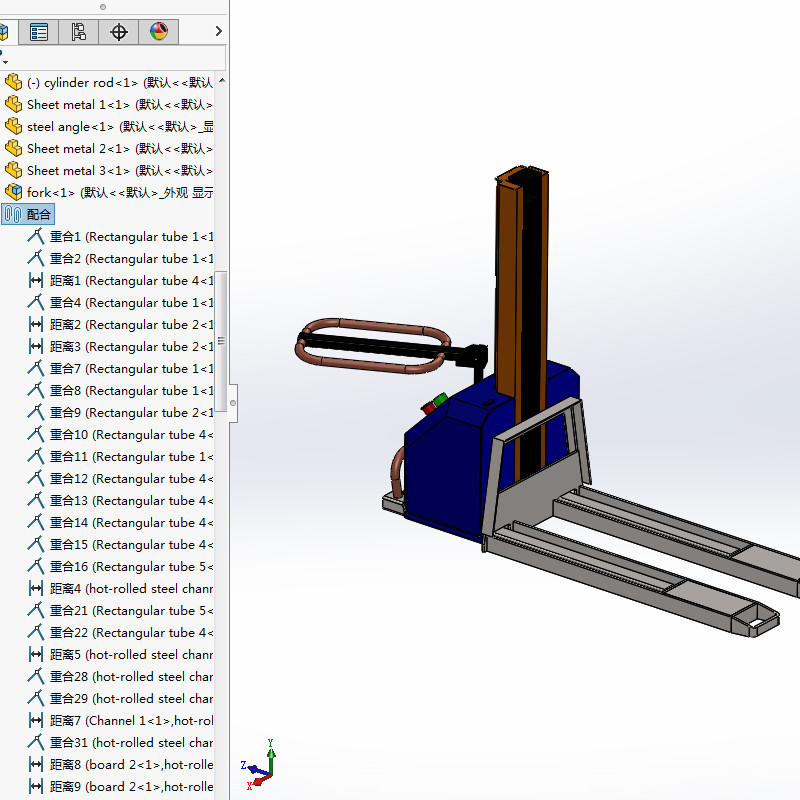The image size is (800, 800).
Task: Select the green button on the truck
Action: point(440,398)
